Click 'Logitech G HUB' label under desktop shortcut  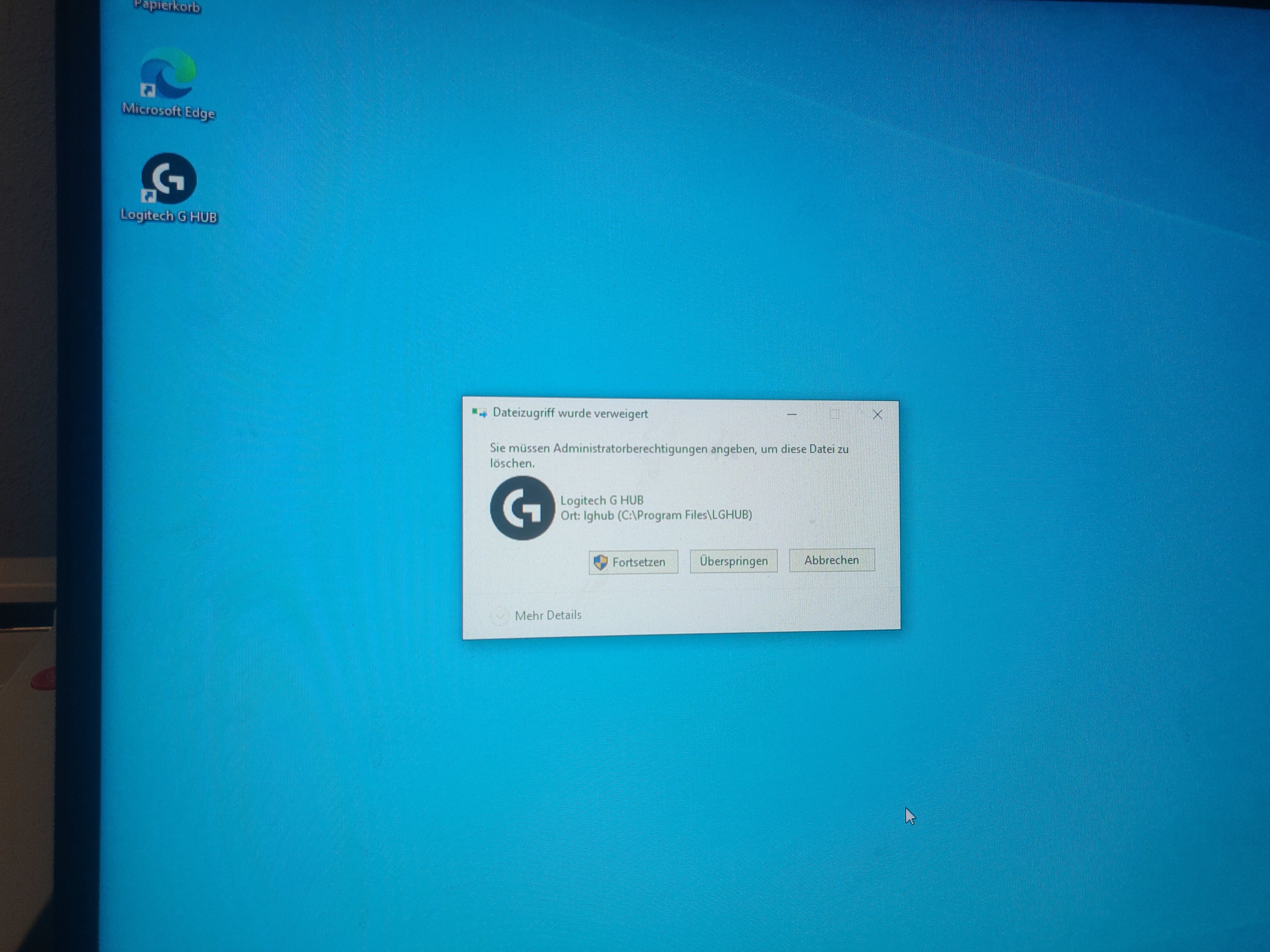pos(168,216)
